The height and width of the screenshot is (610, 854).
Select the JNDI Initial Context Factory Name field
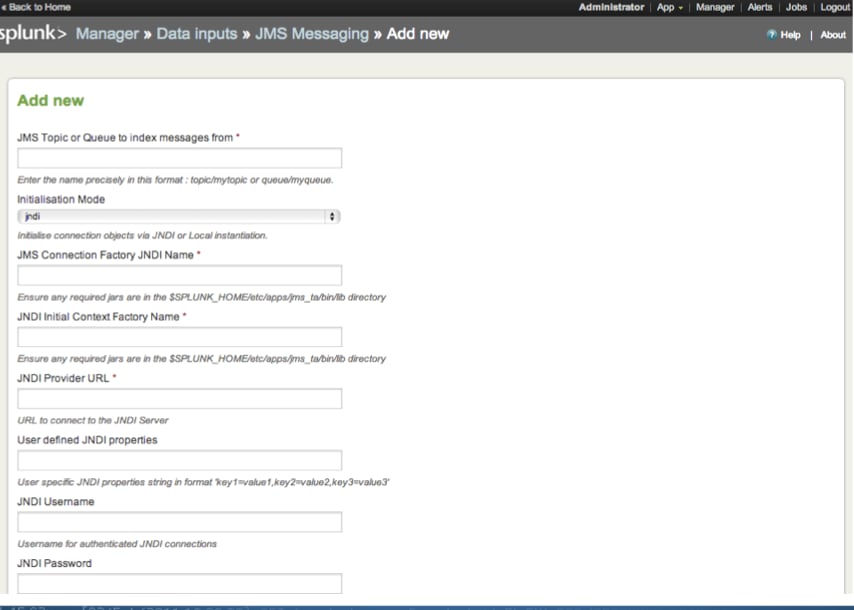click(180, 337)
